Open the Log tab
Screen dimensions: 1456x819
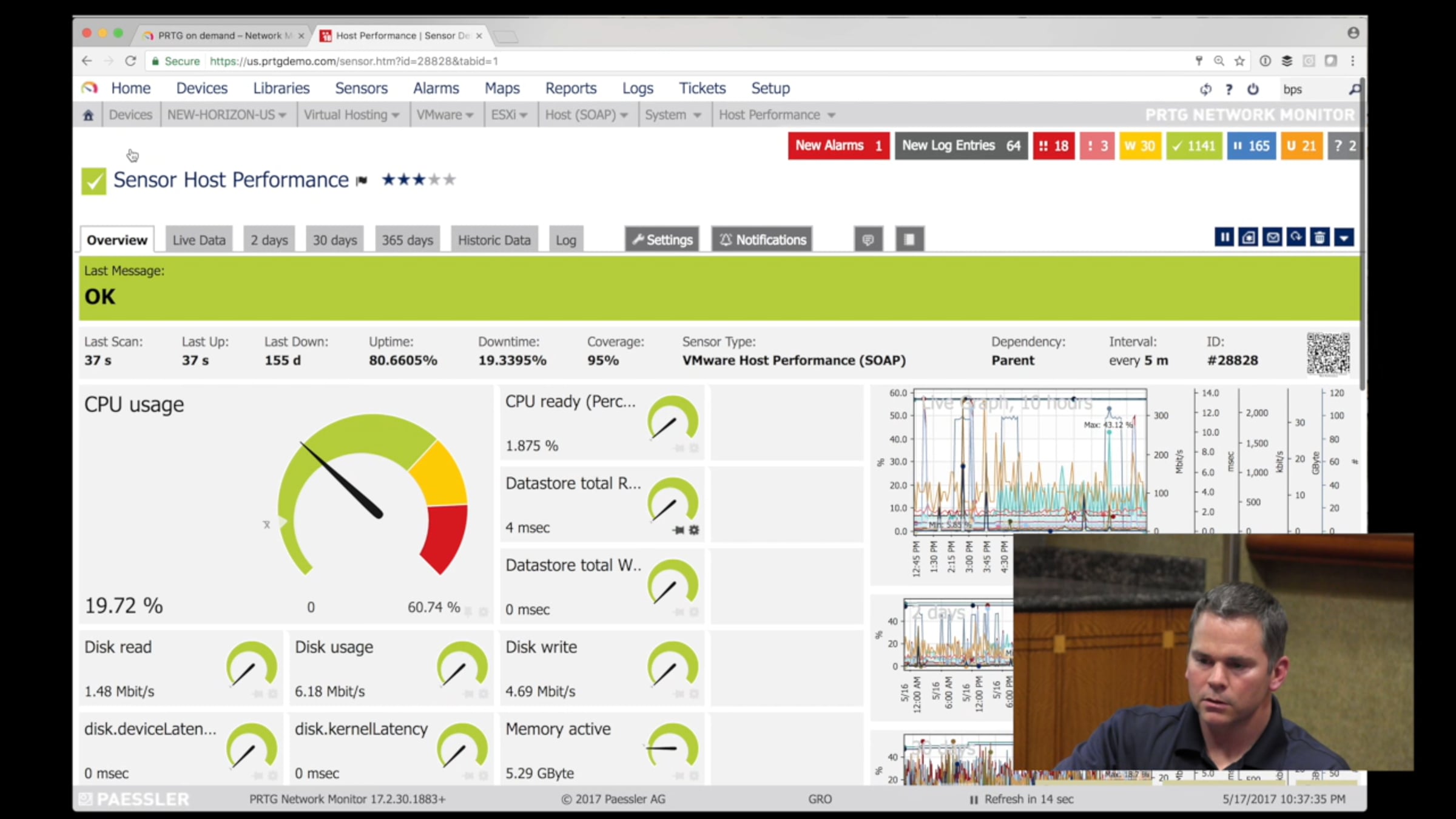[566, 240]
